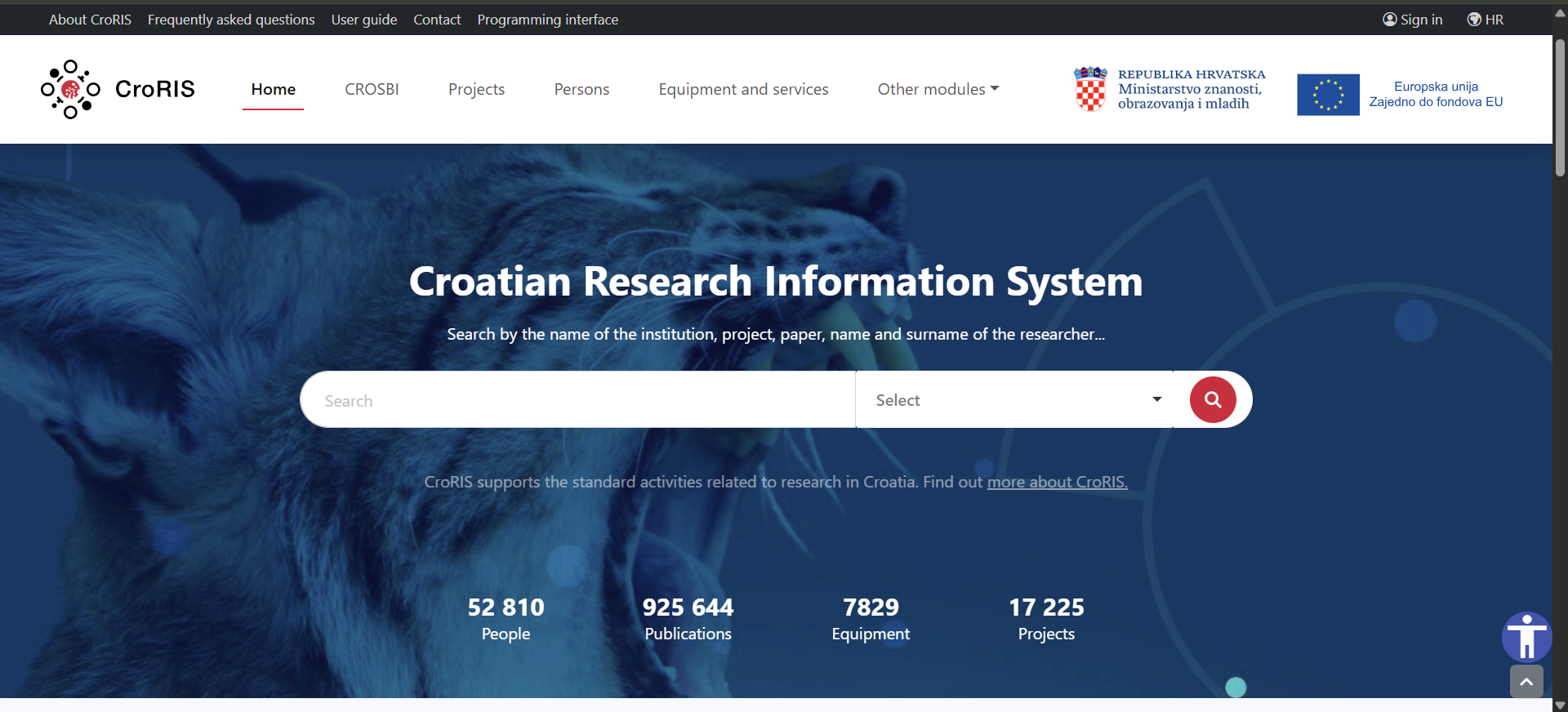Open the Projects menu item

click(476, 89)
